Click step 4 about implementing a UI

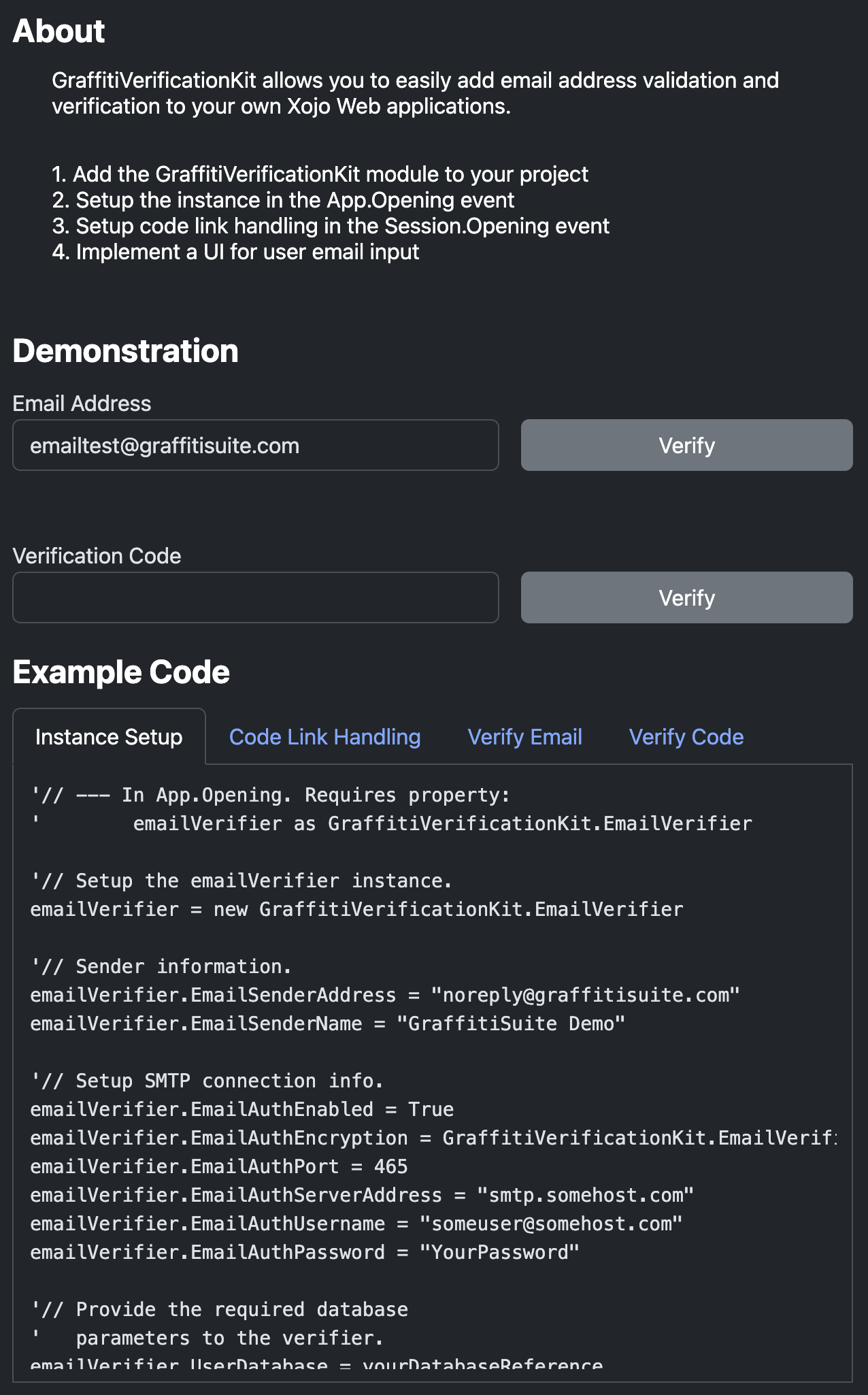pos(235,252)
